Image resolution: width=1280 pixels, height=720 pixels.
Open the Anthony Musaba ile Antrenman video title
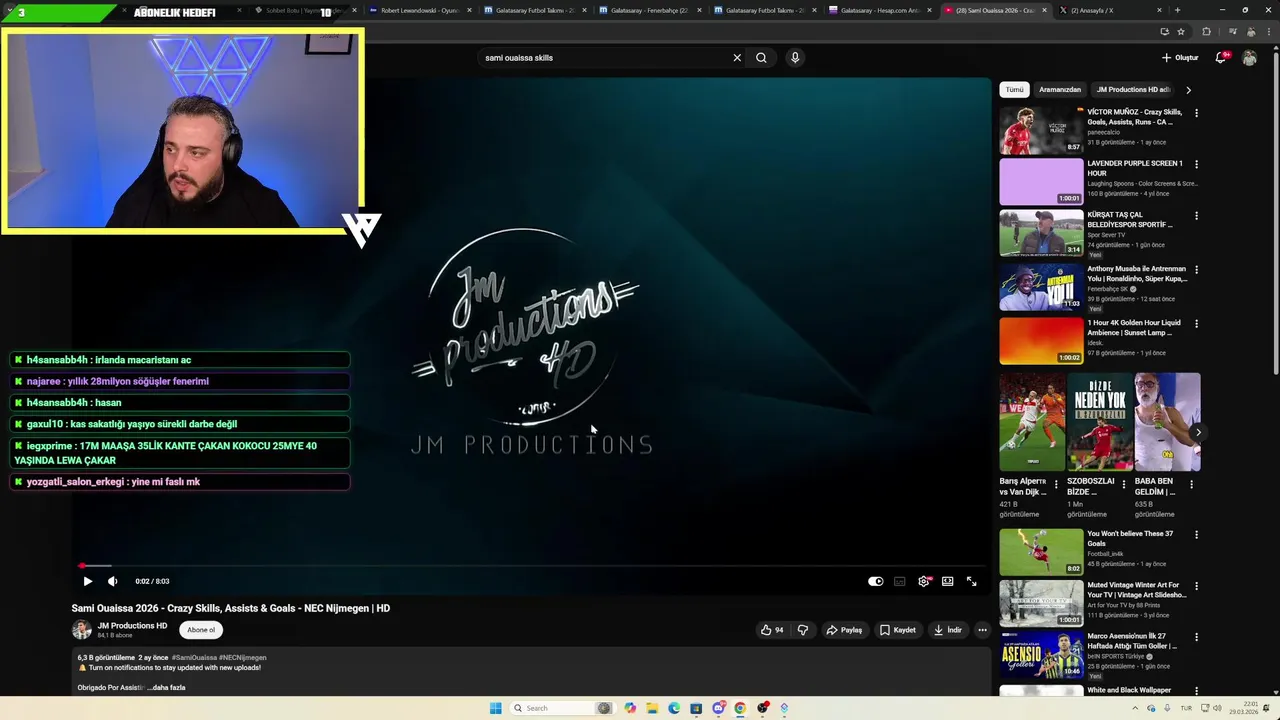[x=1136, y=273]
